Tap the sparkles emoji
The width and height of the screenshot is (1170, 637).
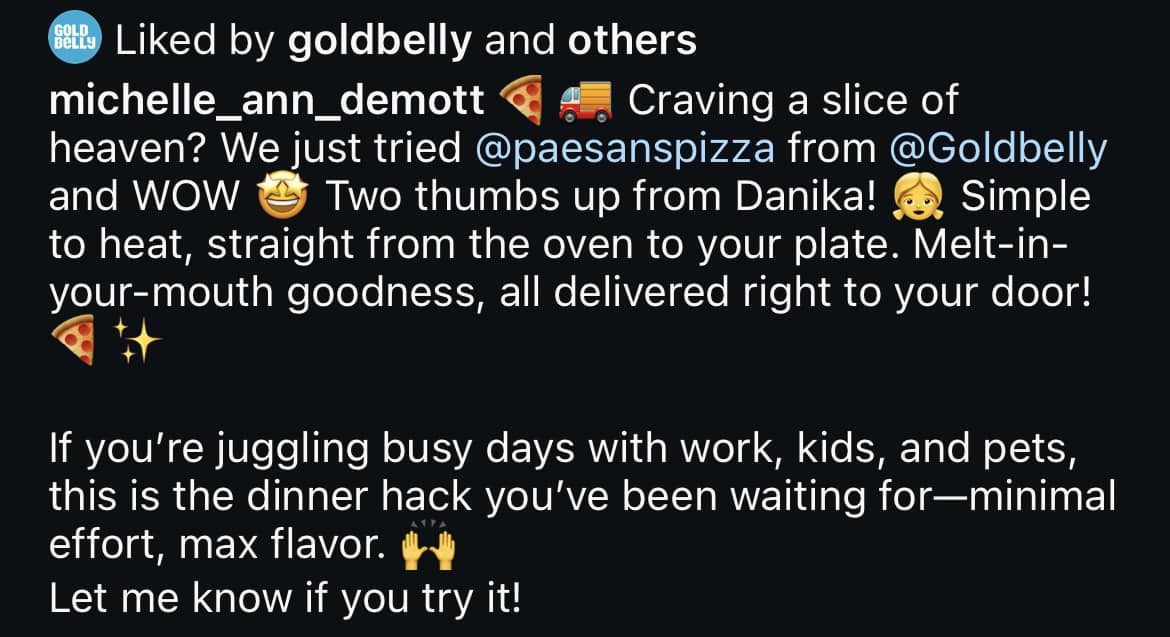click(137, 339)
